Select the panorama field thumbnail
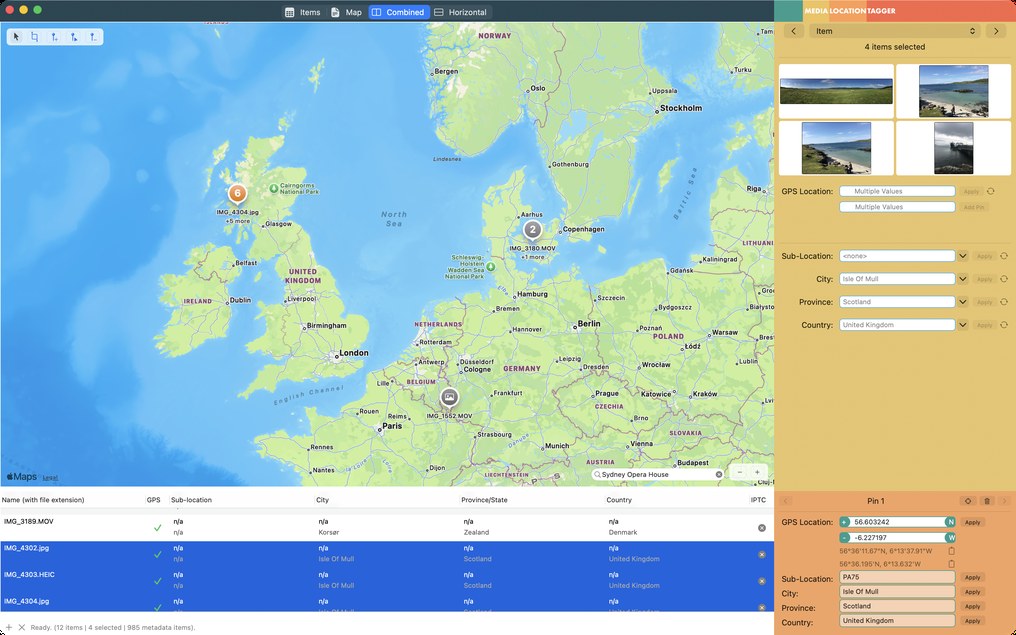1016x635 pixels. [836, 91]
